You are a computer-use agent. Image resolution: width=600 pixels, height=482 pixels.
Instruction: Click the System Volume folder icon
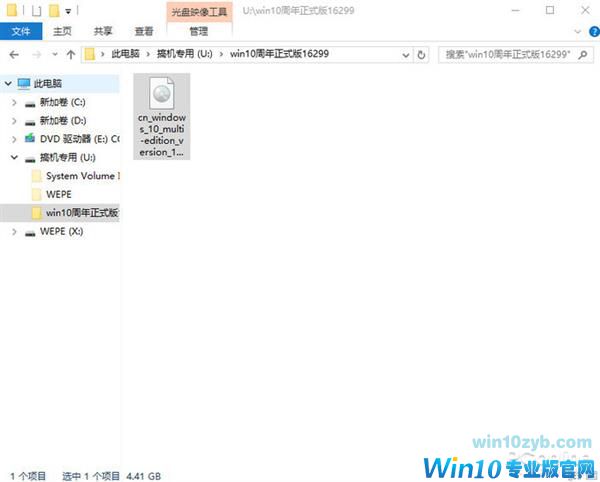point(37,176)
